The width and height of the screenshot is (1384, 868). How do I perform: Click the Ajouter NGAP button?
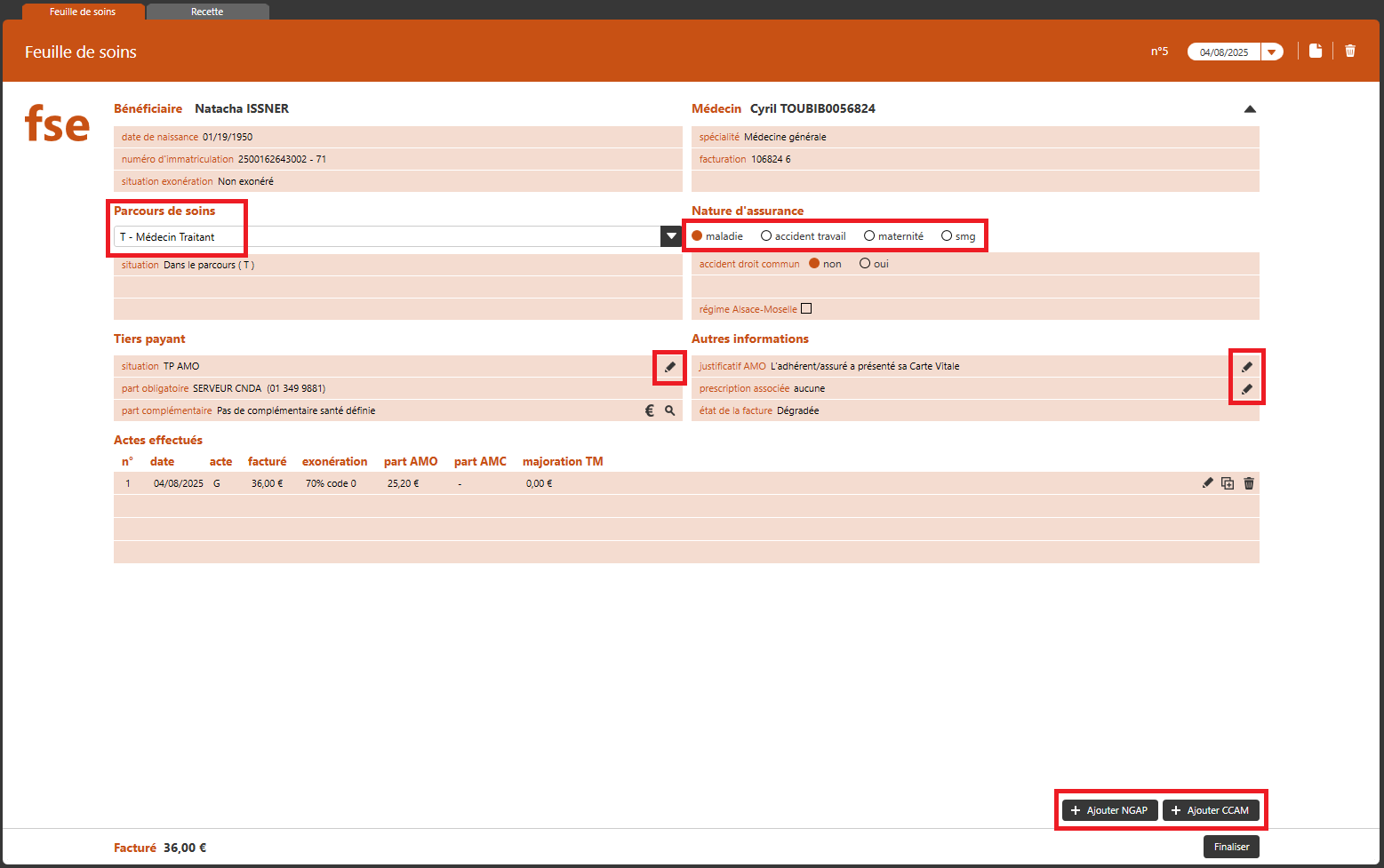click(1109, 810)
